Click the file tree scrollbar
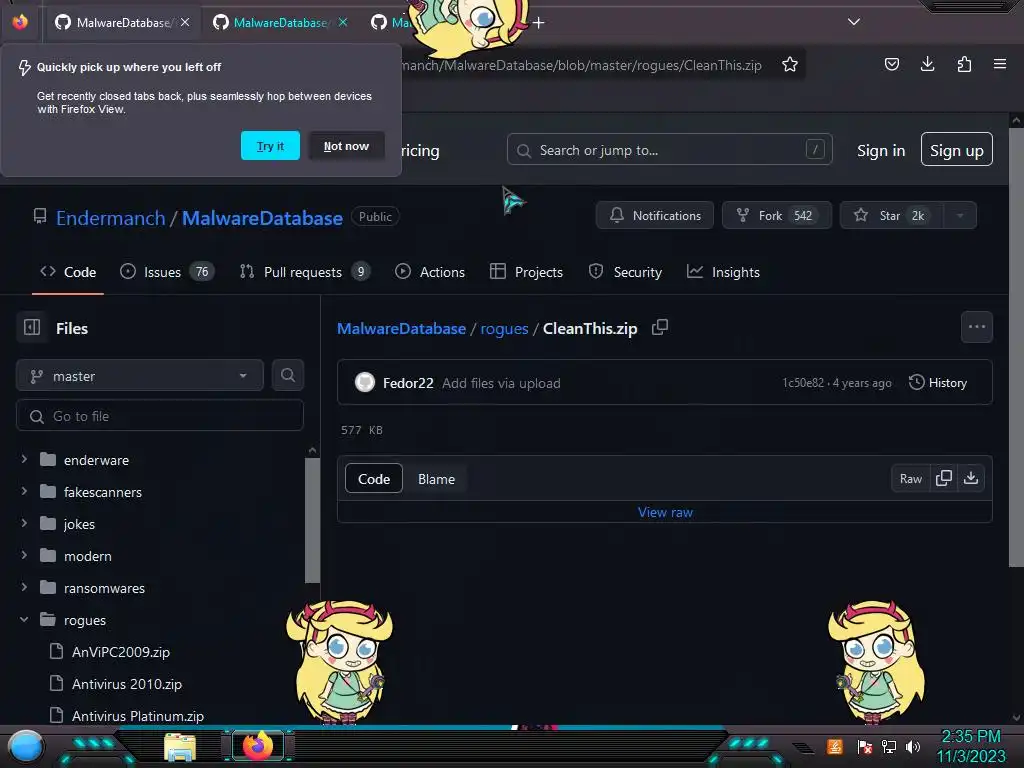Screen dimensions: 1024x768 coord(312,520)
